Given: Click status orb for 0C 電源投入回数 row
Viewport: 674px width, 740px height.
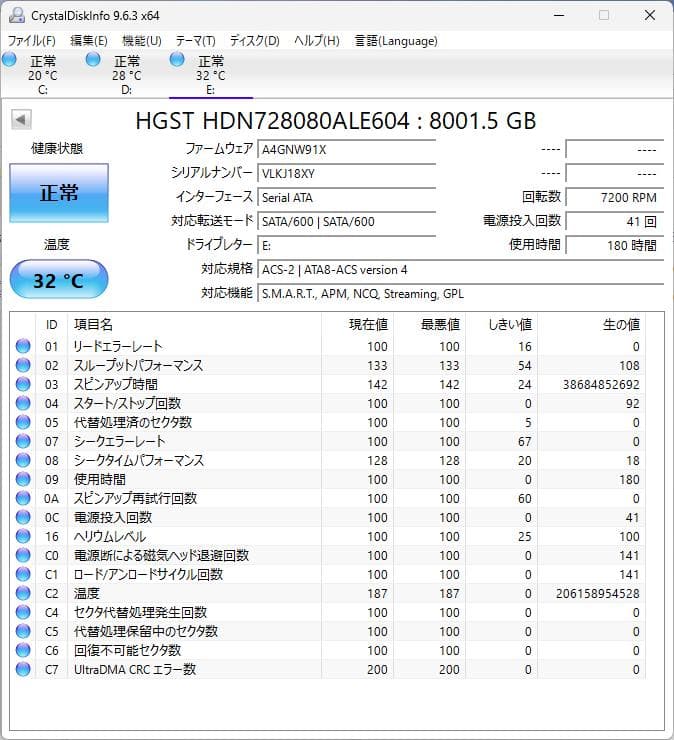Looking at the screenshot, I should pos(23,517).
